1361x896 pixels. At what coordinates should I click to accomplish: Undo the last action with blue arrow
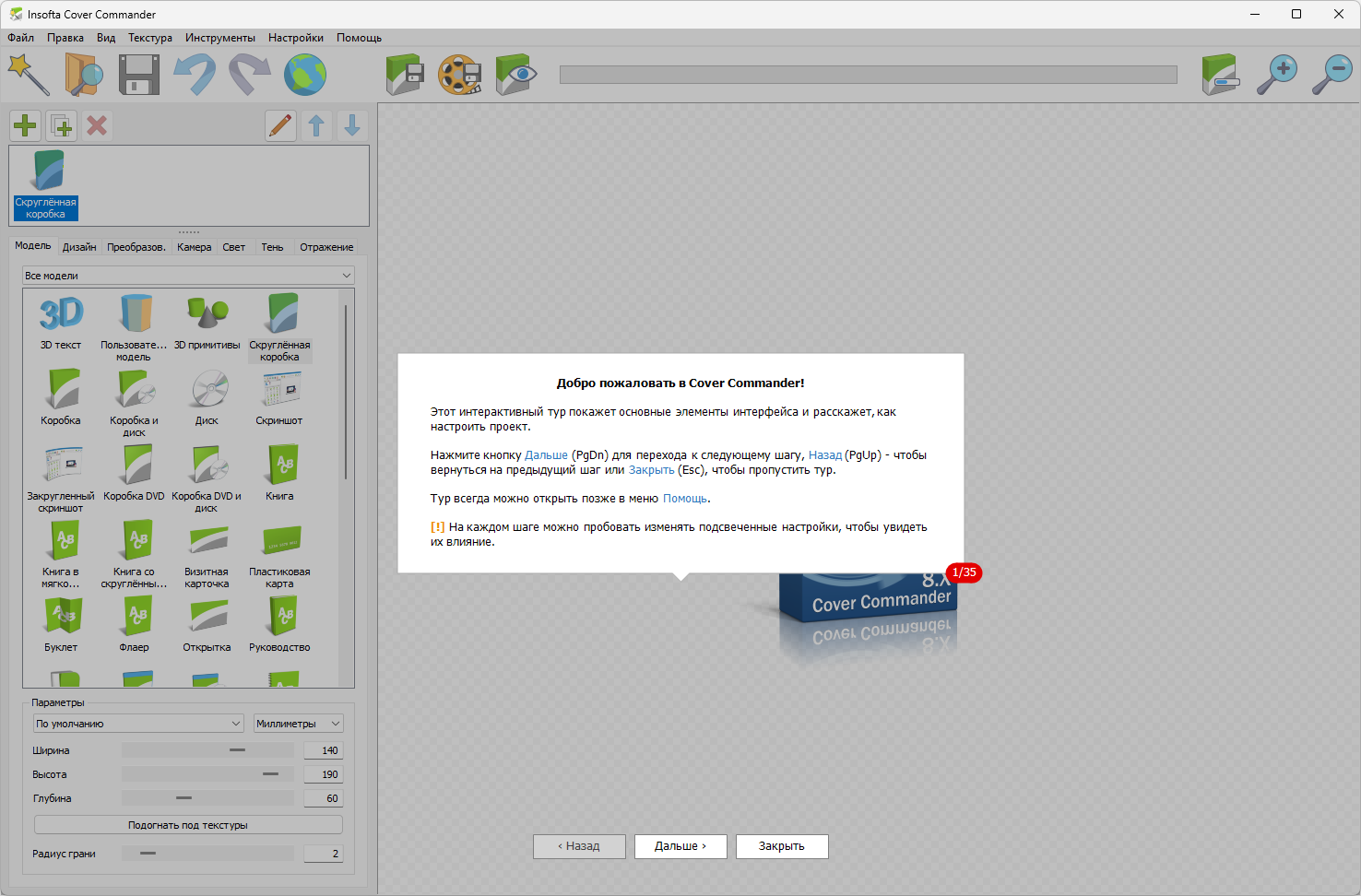tap(195, 75)
